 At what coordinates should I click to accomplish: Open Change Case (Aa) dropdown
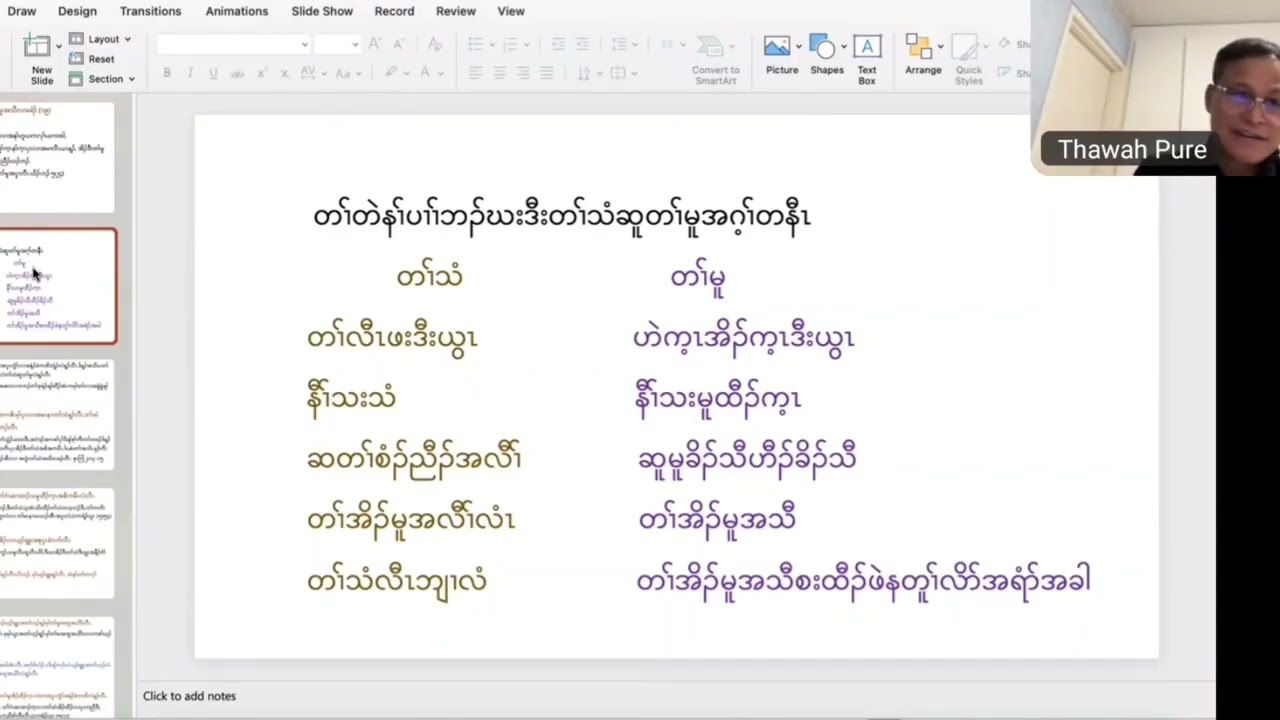point(347,73)
